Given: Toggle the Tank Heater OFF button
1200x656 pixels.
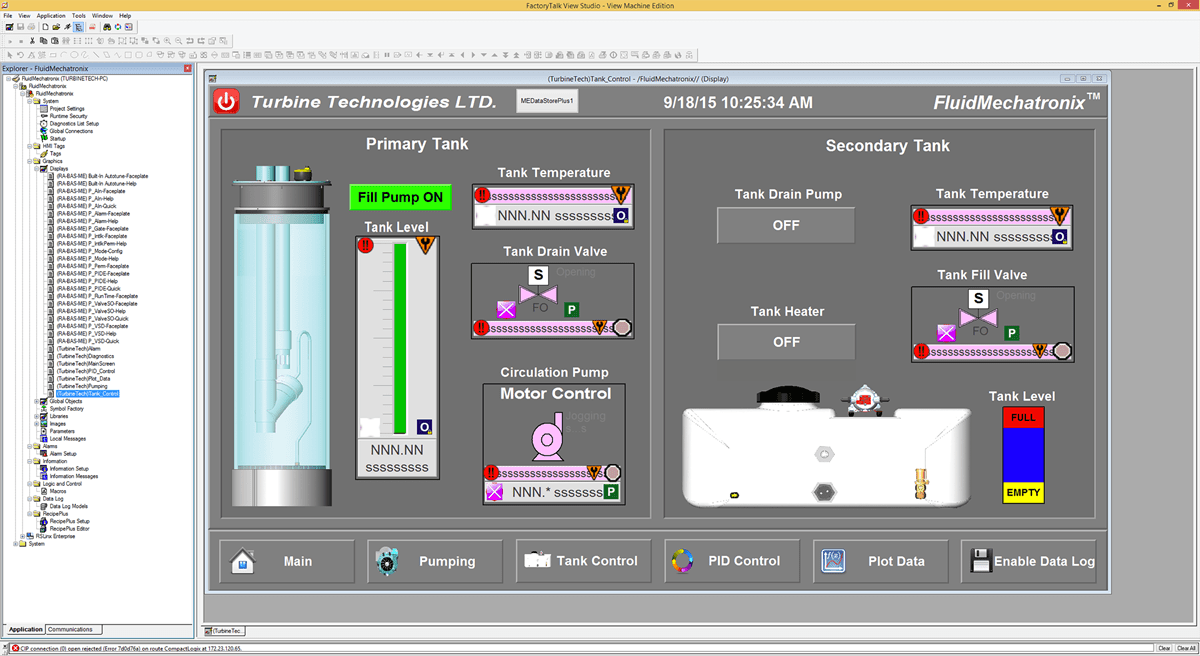Looking at the screenshot, I should [x=786, y=342].
